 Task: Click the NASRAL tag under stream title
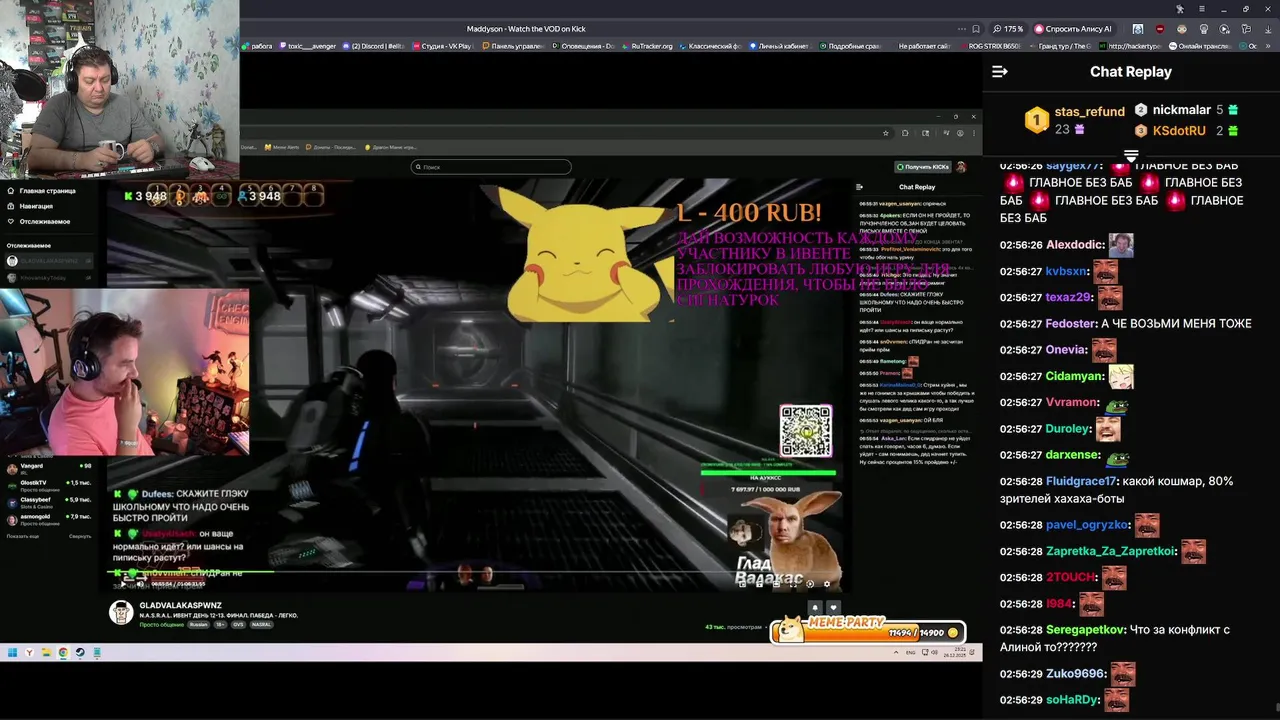click(261, 624)
